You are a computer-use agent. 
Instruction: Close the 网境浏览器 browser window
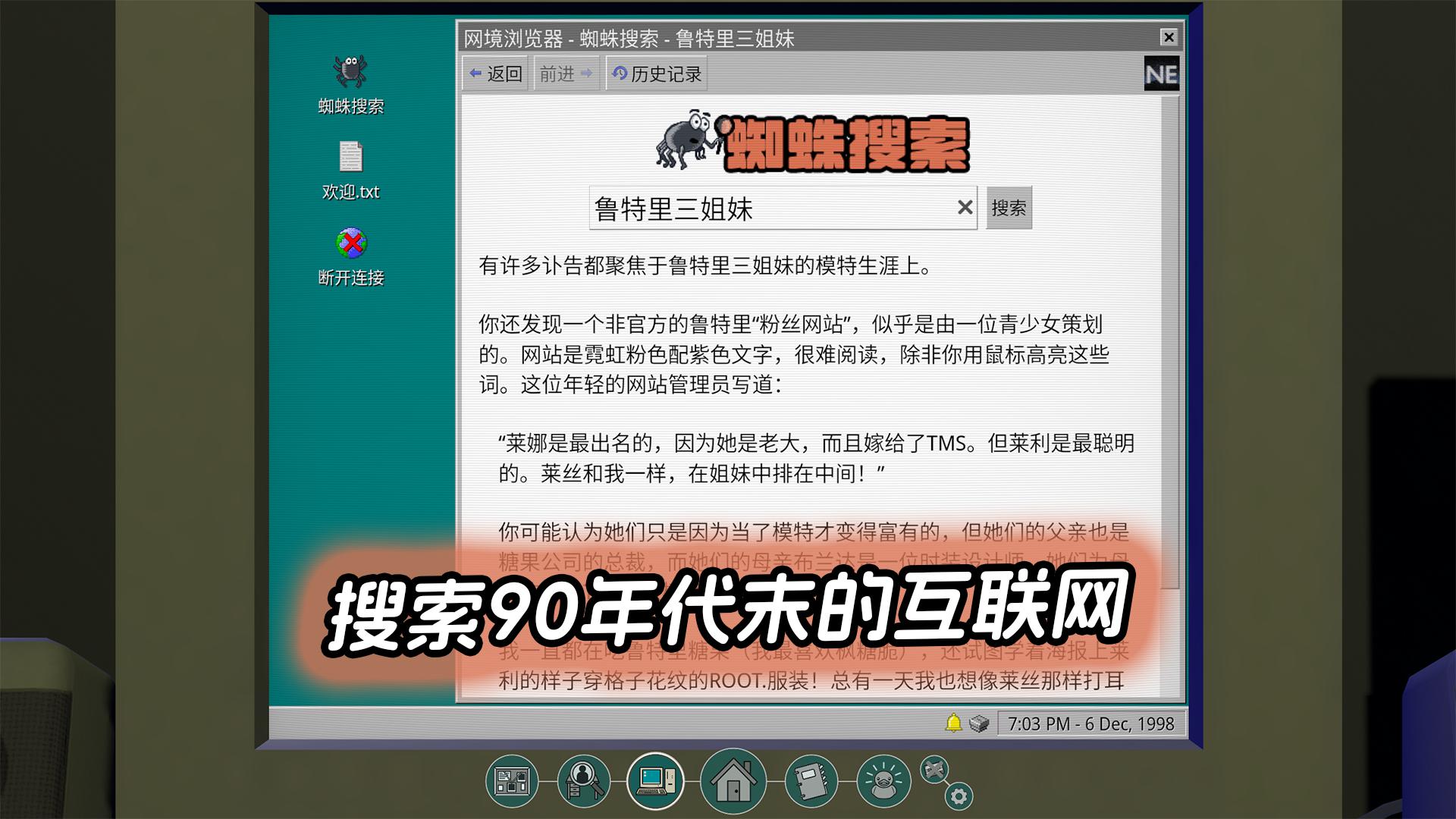(1169, 37)
